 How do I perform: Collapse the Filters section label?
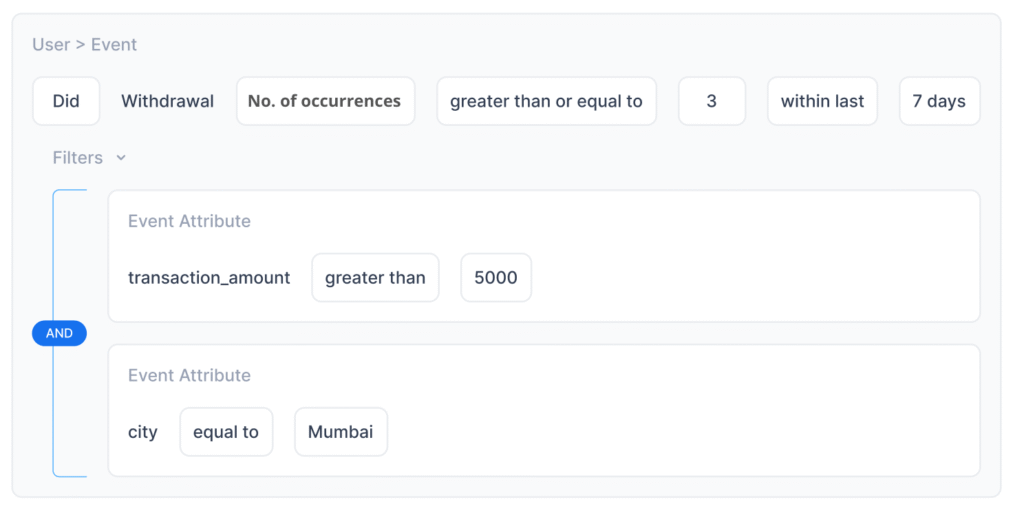(78, 158)
